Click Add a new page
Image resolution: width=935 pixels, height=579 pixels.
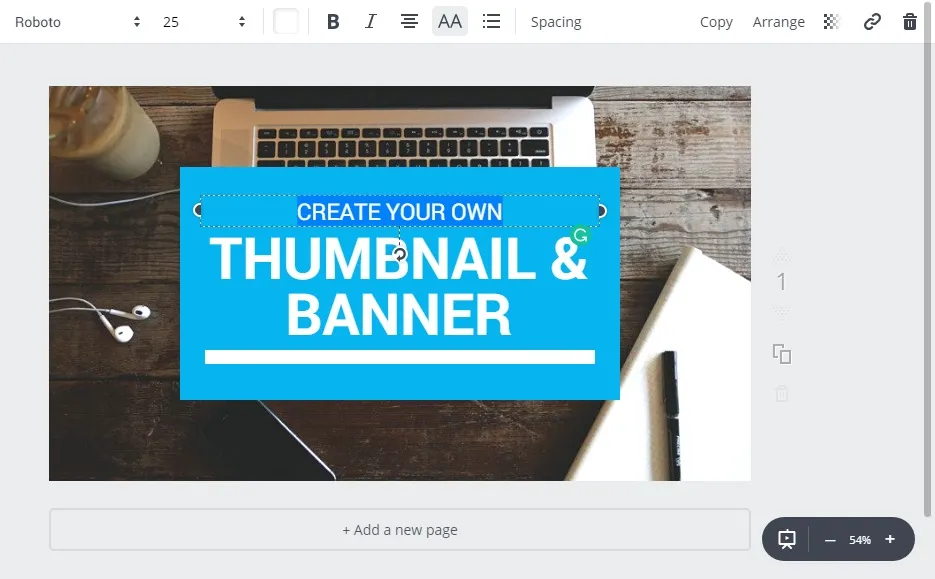400,530
